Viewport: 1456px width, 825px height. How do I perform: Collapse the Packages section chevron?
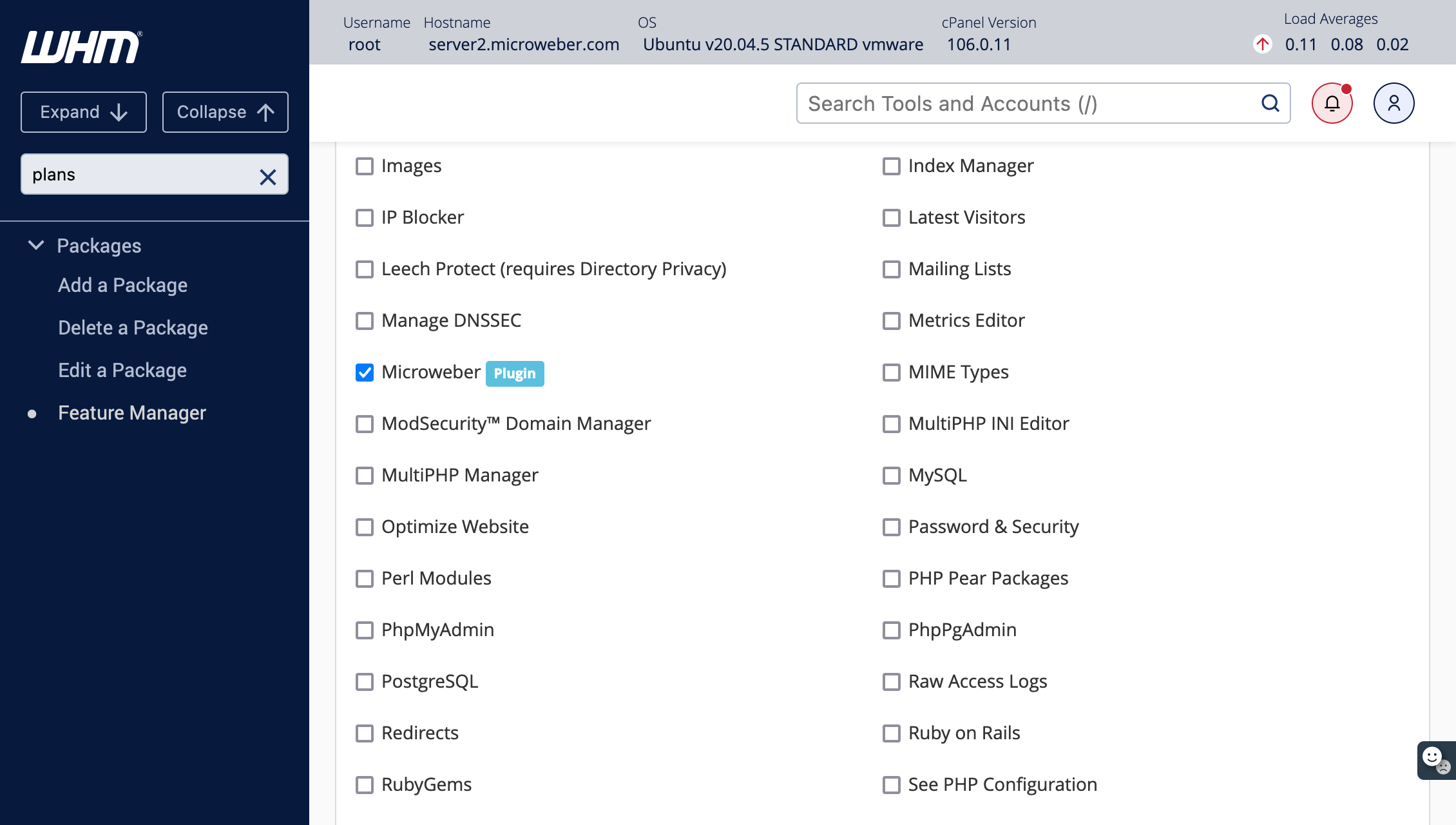click(x=36, y=246)
